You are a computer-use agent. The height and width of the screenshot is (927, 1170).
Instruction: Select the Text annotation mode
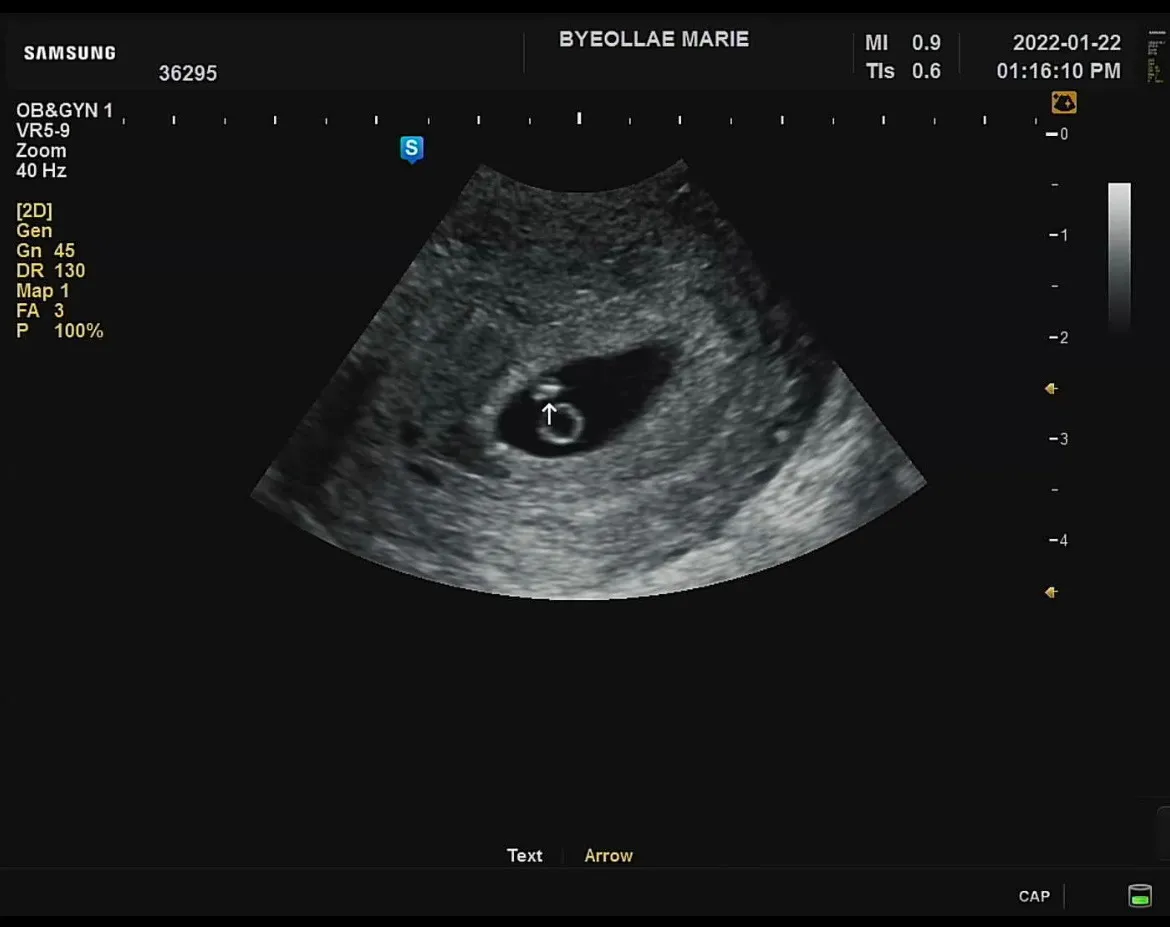point(525,855)
